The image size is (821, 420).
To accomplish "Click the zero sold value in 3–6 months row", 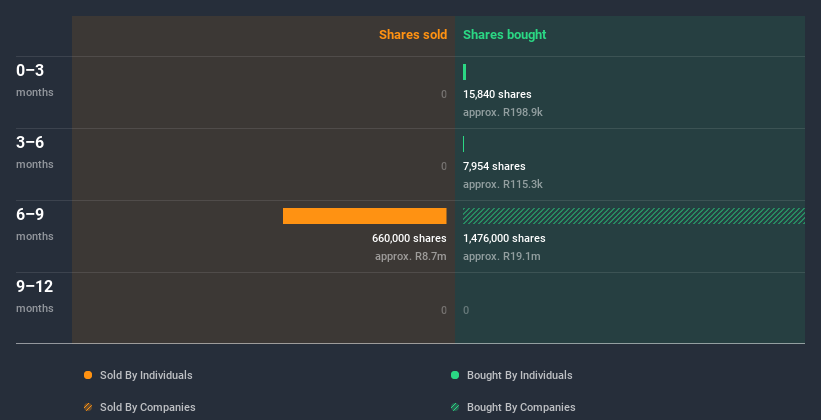I will pos(443,166).
